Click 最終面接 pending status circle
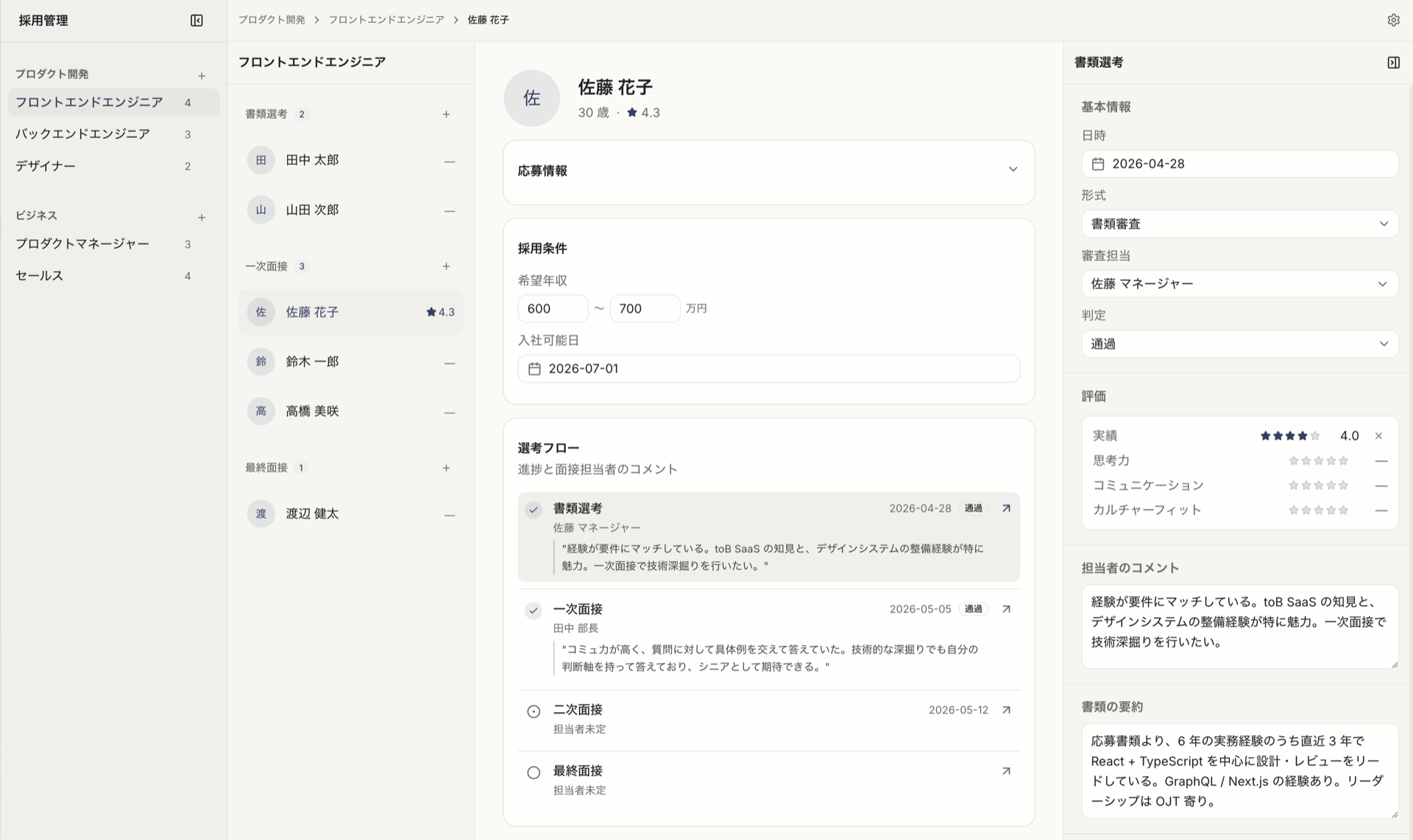Screen dimensions: 1413x840 (534, 772)
